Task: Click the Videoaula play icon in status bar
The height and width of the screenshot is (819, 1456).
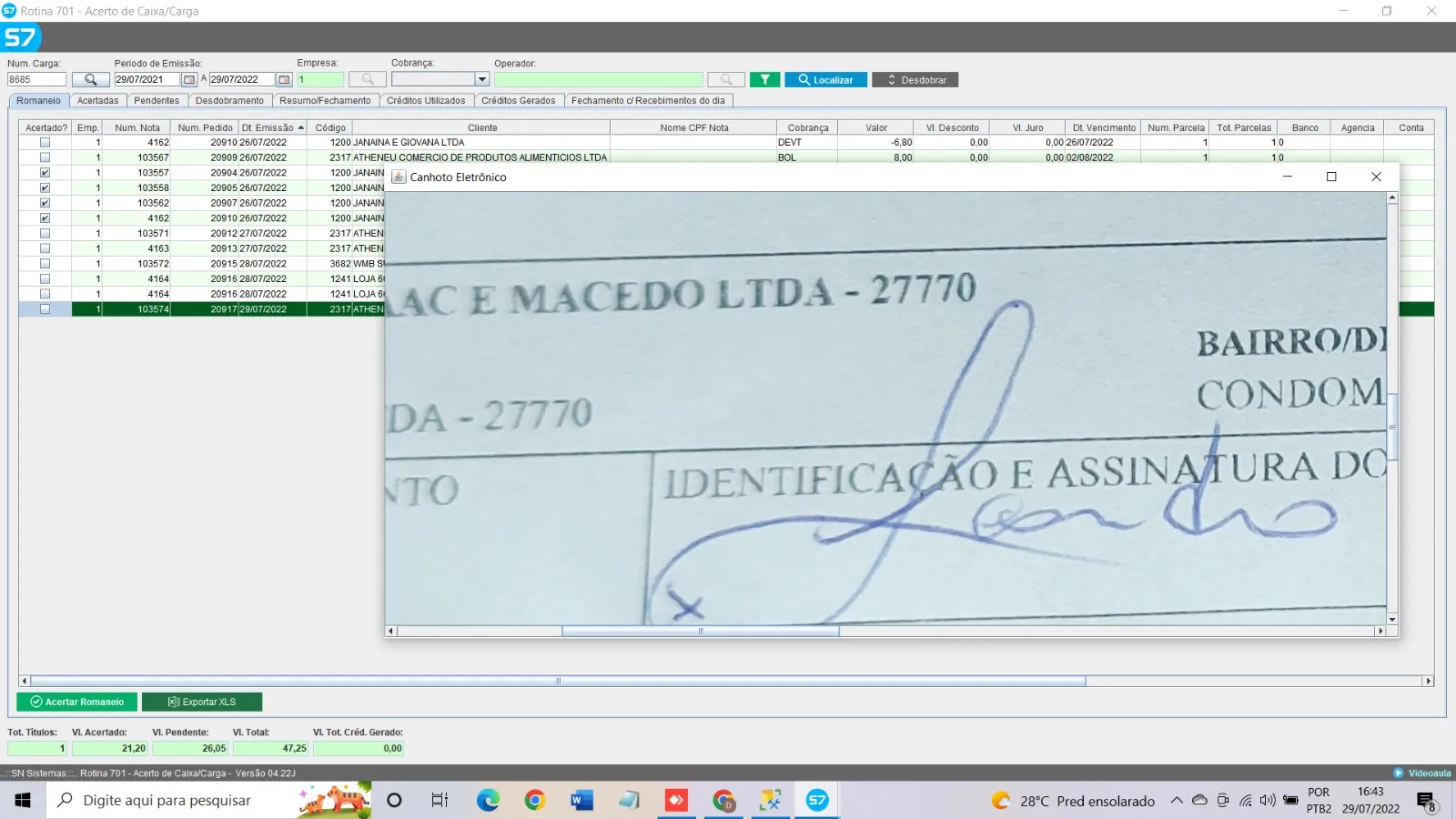Action: 1400,773
